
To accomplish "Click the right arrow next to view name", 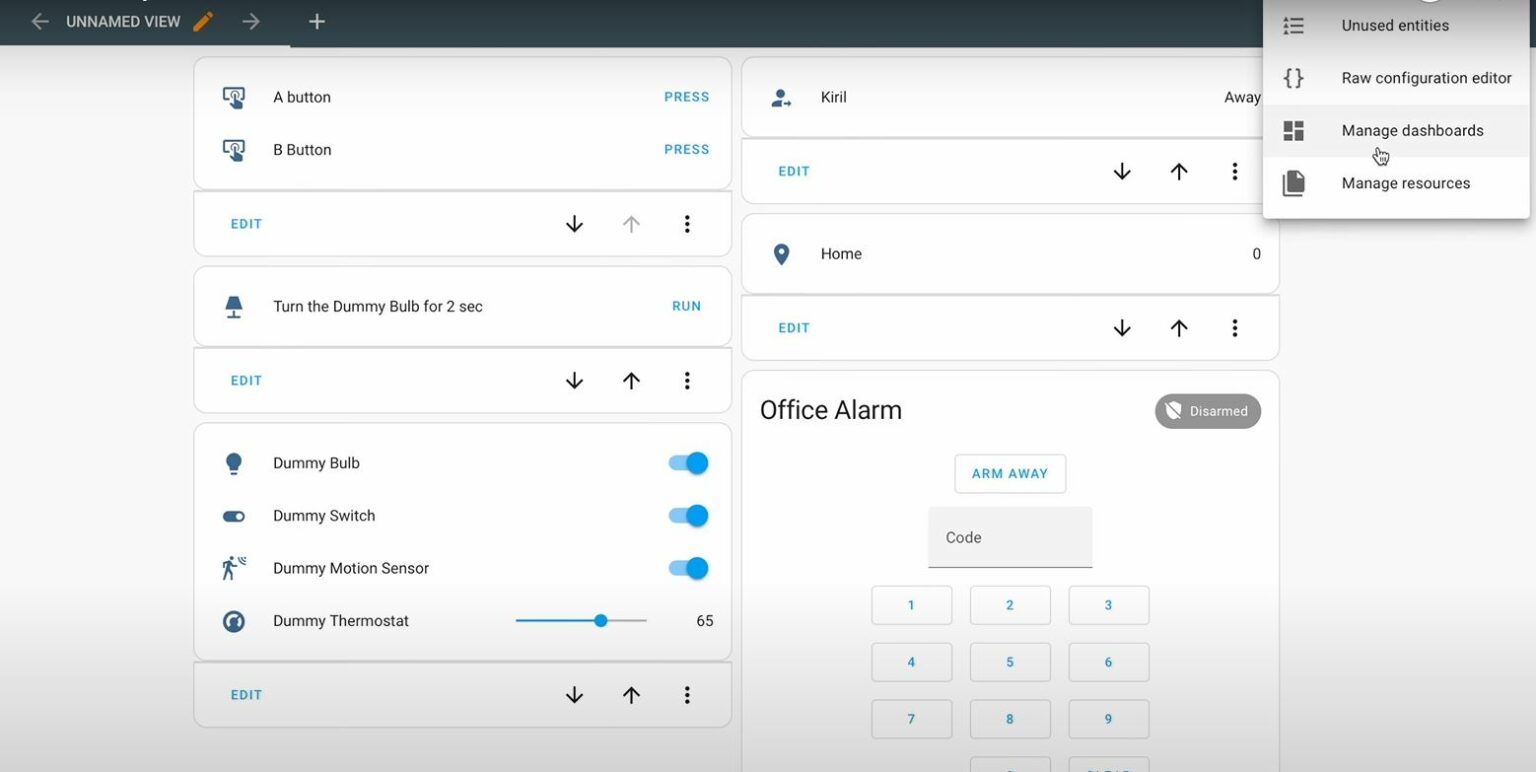I will point(251,21).
